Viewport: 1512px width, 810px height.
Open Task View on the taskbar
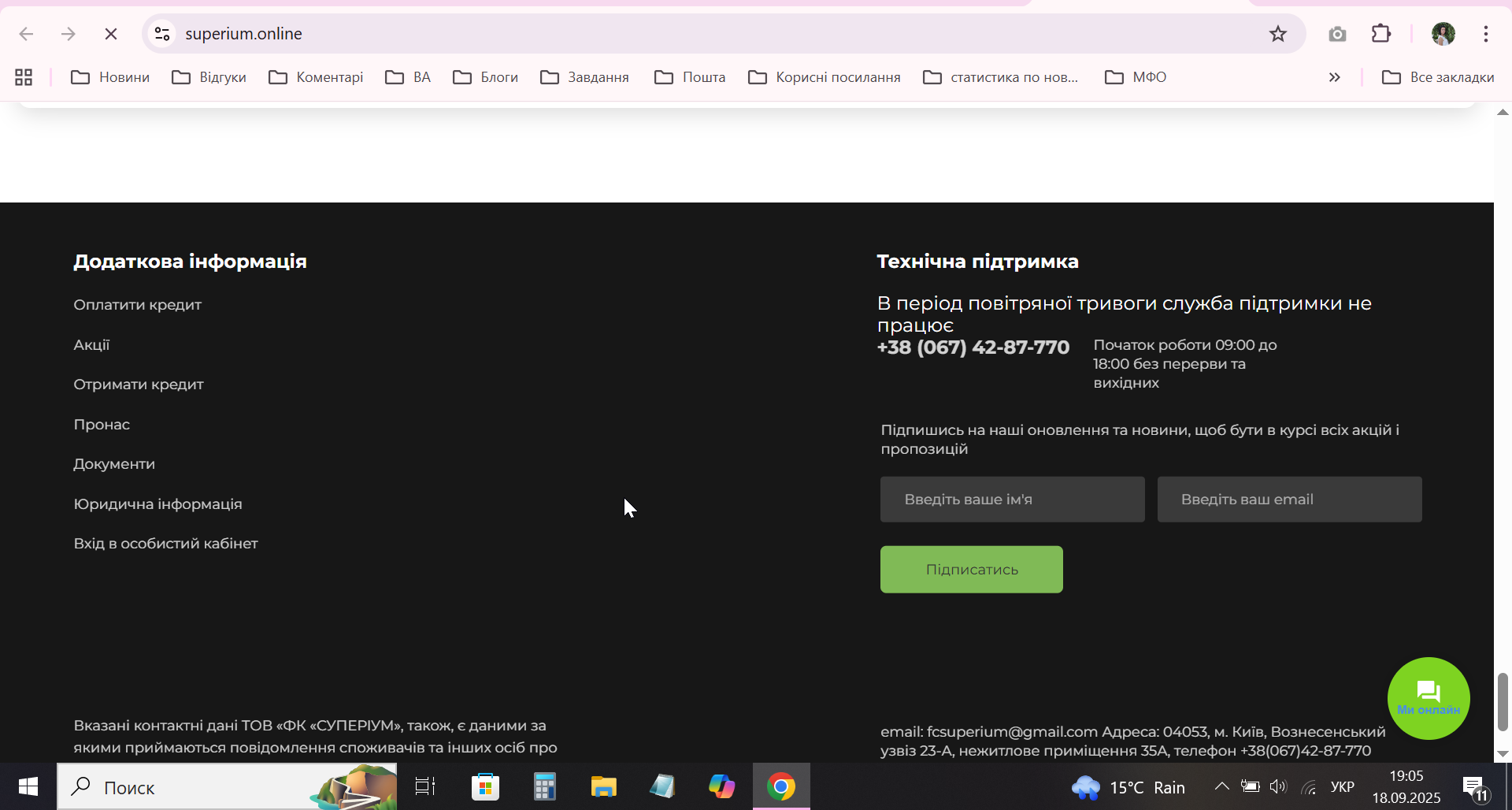[x=425, y=786]
